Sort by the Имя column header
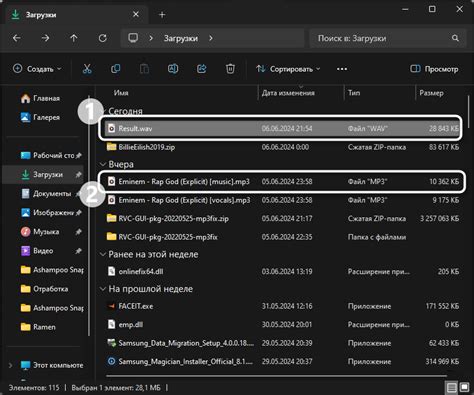The image size is (474, 395). [x=121, y=93]
